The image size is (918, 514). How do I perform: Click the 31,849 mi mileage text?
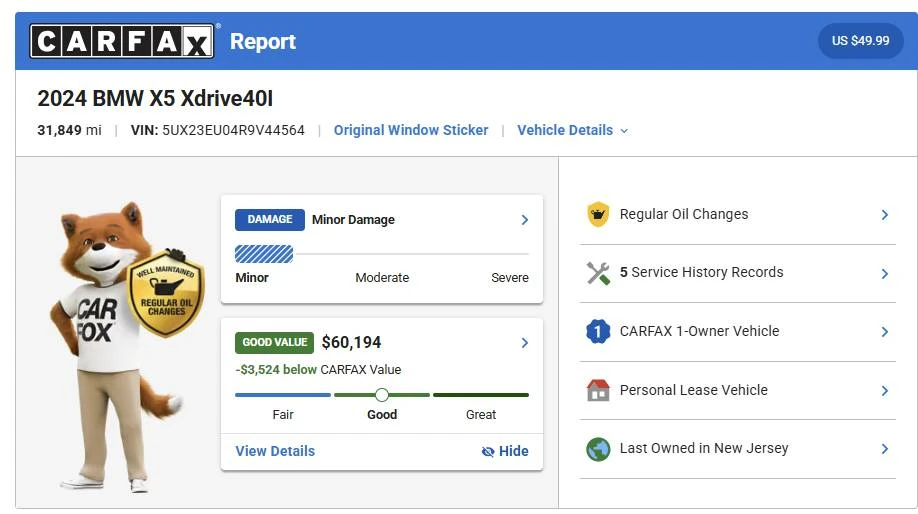point(69,130)
